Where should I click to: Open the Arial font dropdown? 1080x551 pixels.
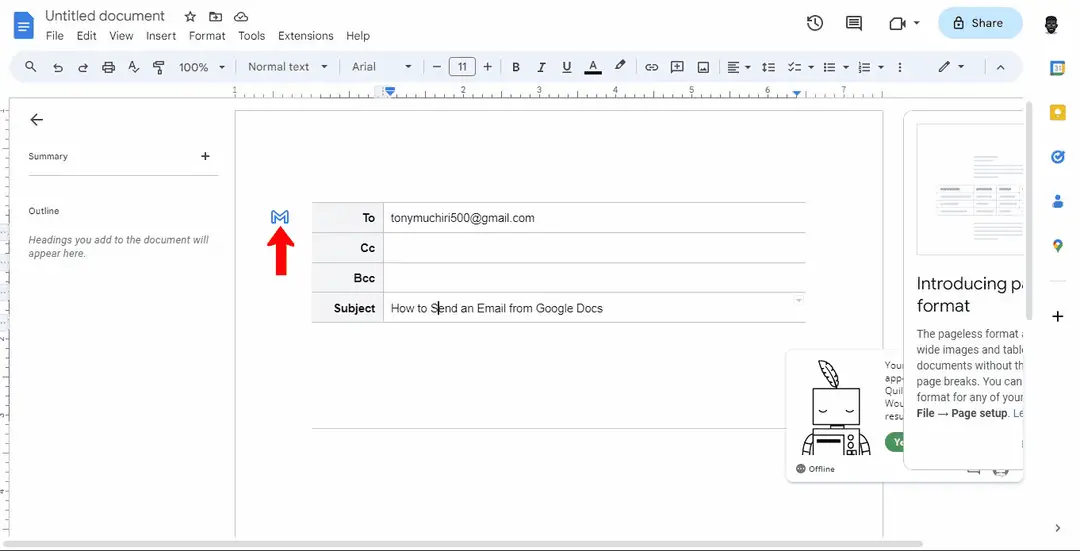pos(382,67)
